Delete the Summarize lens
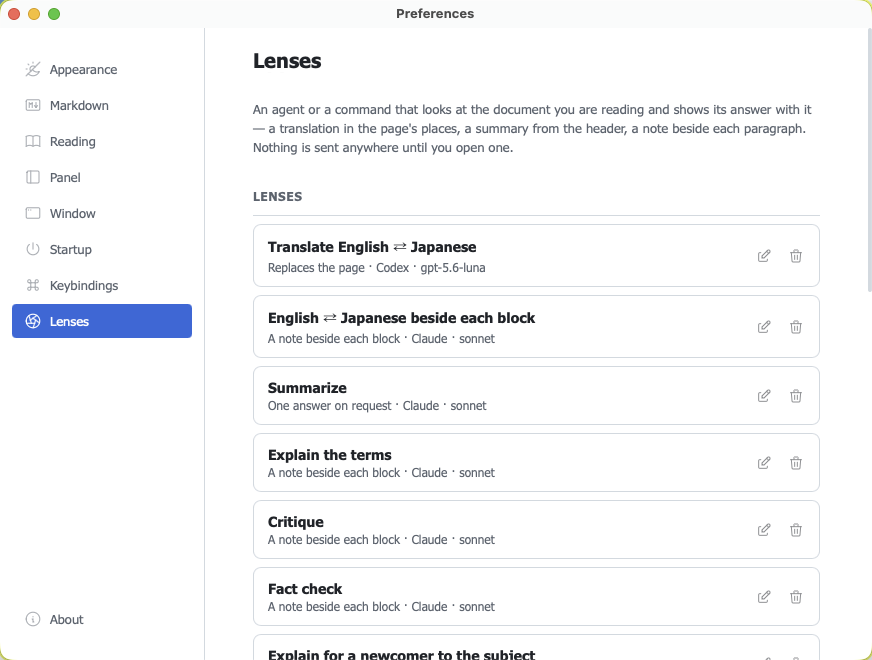 [796, 395]
